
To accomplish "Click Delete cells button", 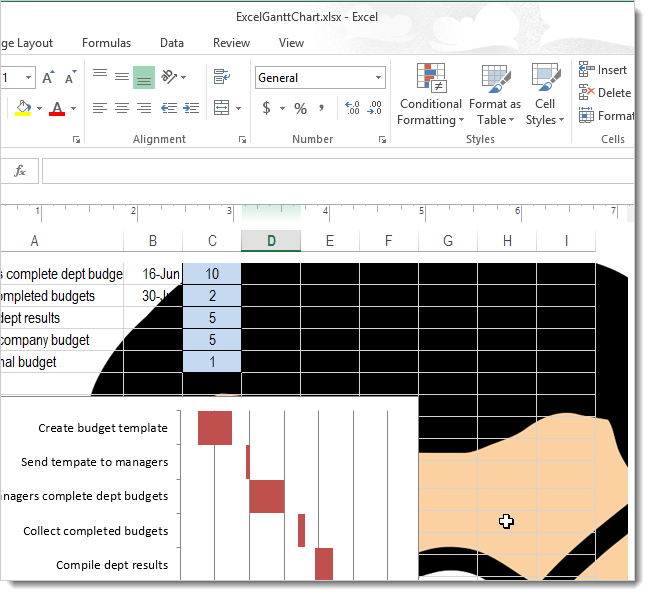I will [605, 92].
